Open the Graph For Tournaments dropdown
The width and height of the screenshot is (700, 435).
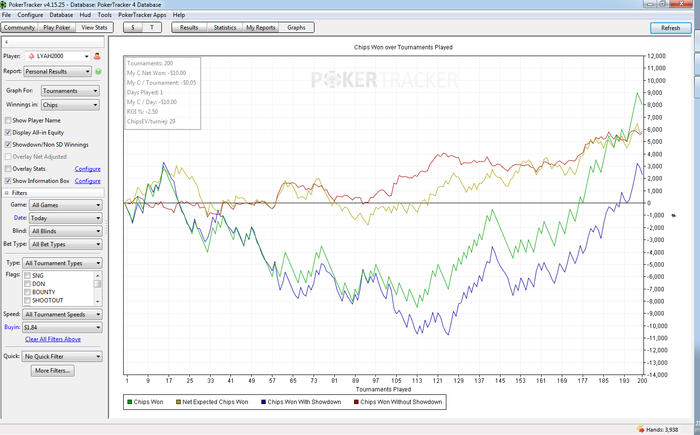pos(70,91)
